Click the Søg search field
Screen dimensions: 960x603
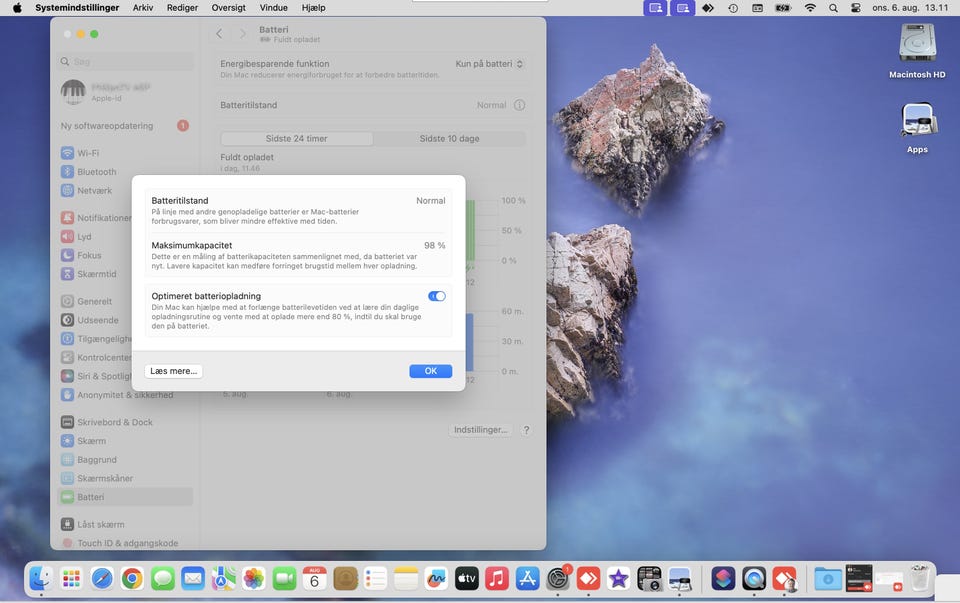click(x=127, y=62)
